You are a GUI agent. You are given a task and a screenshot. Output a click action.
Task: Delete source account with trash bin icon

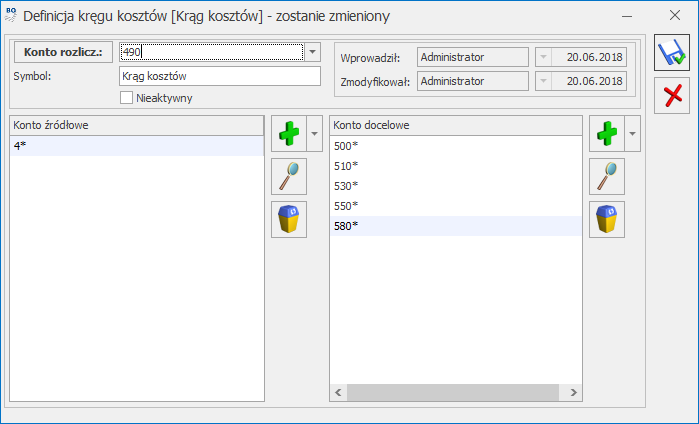(x=289, y=219)
